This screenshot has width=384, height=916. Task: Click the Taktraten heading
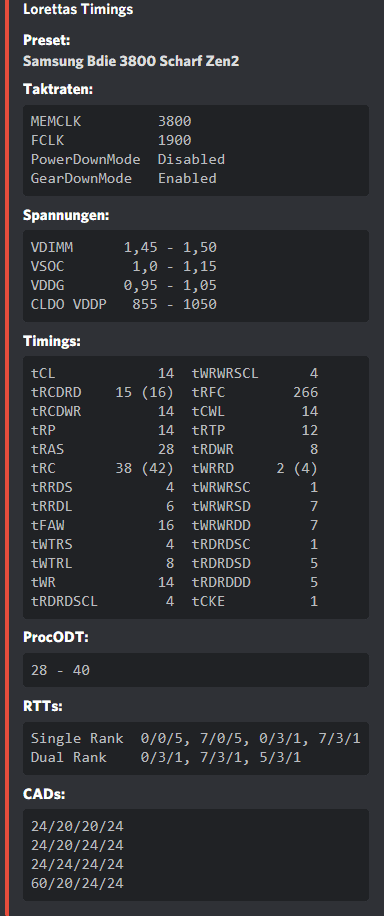(x=58, y=89)
